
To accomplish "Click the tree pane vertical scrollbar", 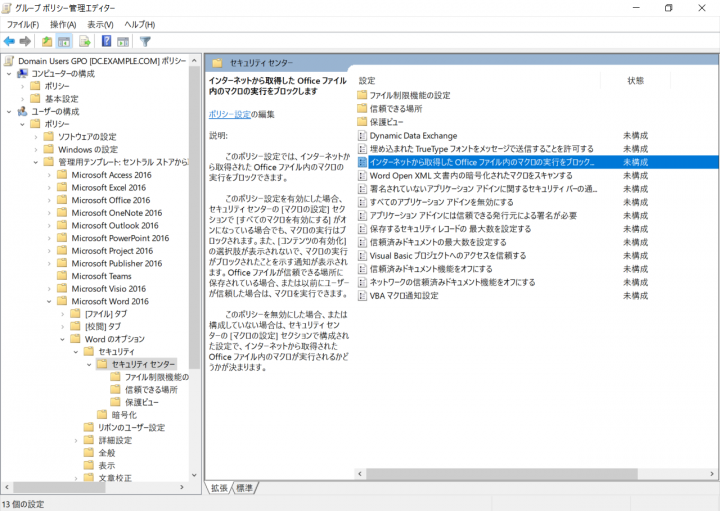I will (194, 217).
